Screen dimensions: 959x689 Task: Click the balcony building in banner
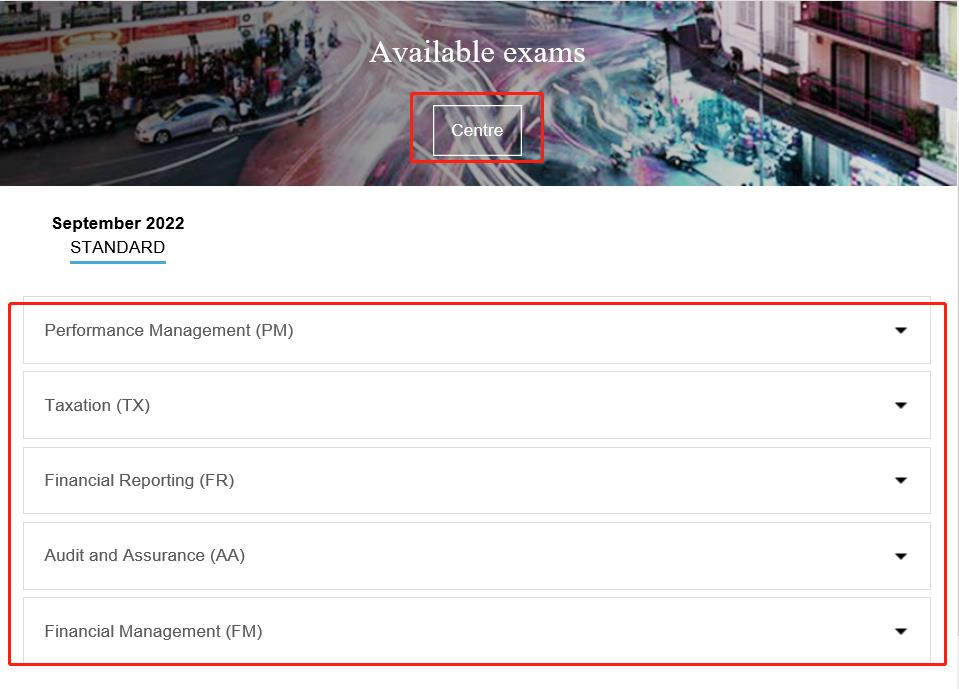click(860, 80)
